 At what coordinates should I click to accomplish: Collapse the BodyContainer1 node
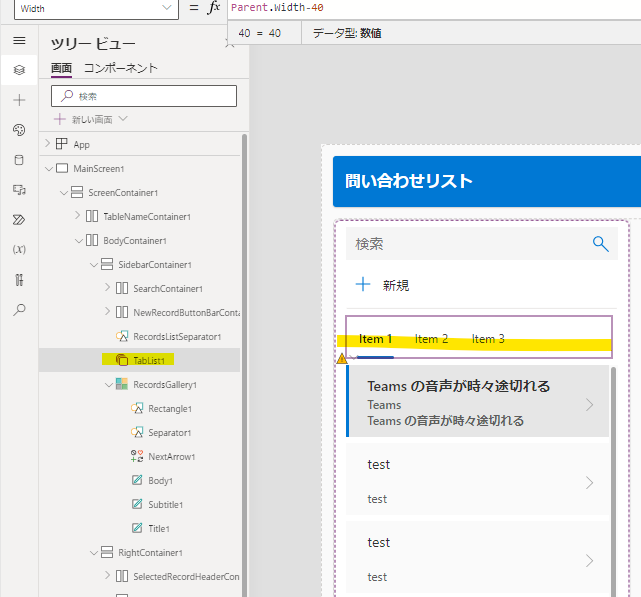click(79, 241)
